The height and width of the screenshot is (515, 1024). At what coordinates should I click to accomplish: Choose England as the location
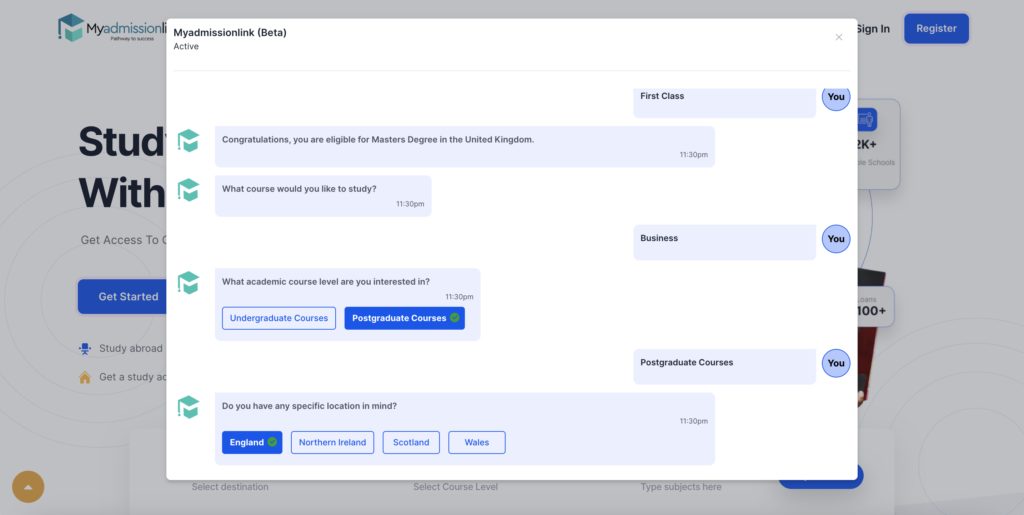pyautogui.click(x=252, y=442)
